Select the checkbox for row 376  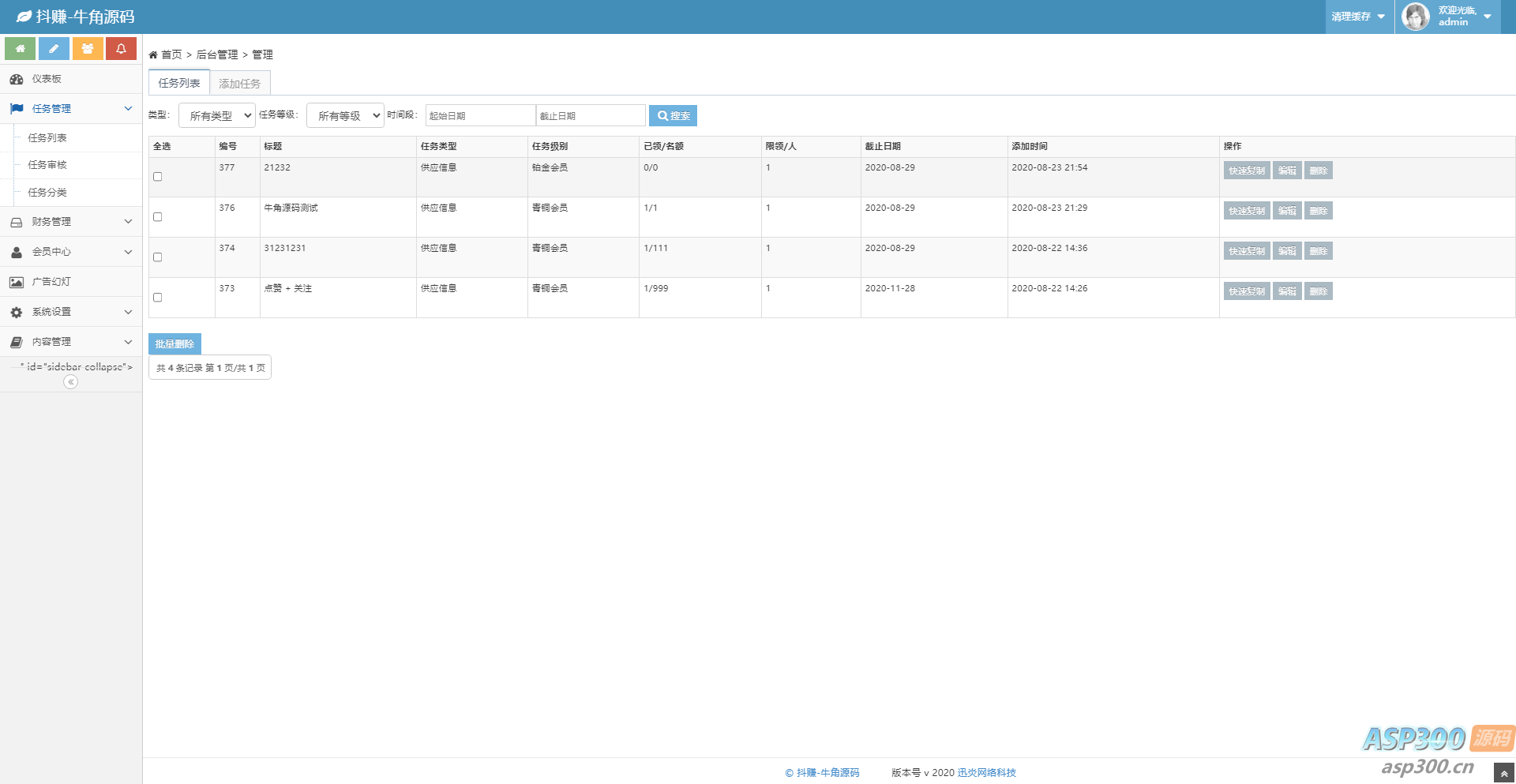point(158,217)
